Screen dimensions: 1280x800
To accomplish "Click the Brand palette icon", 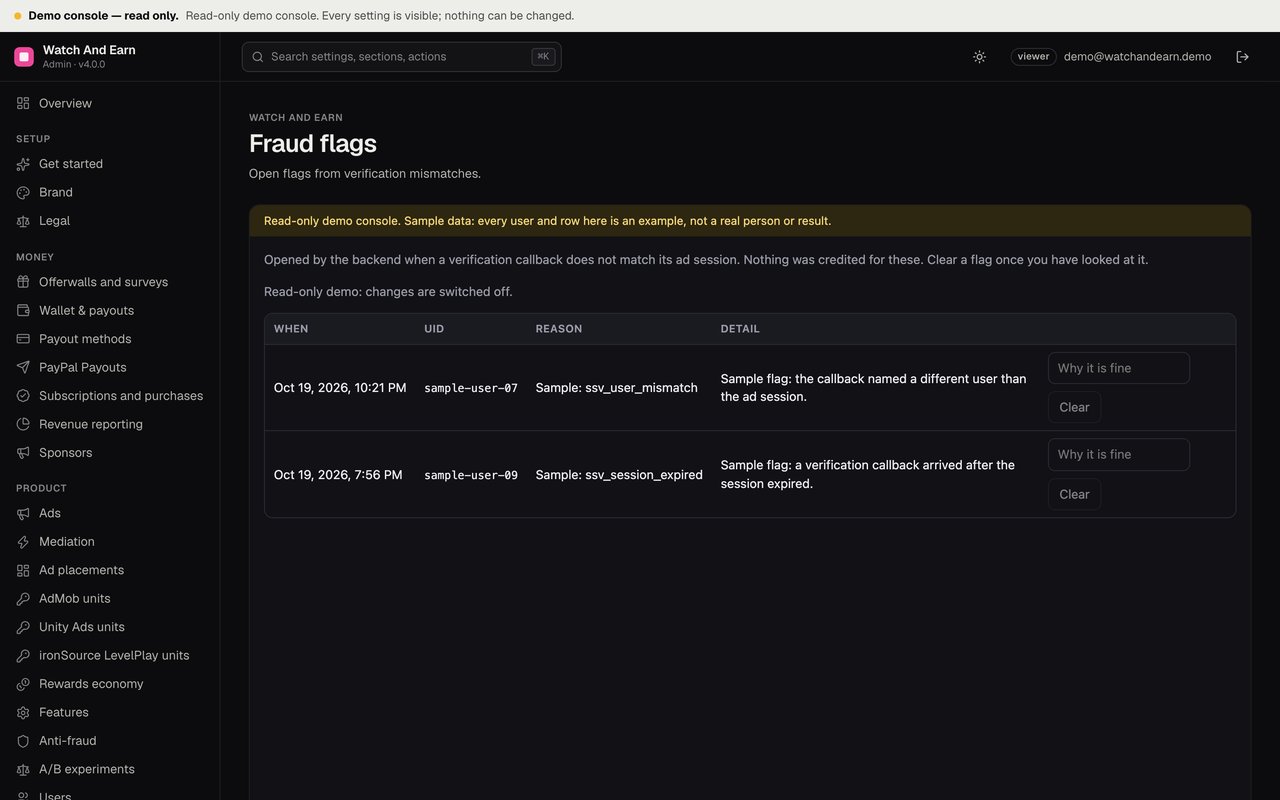I will tap(23, 192).
